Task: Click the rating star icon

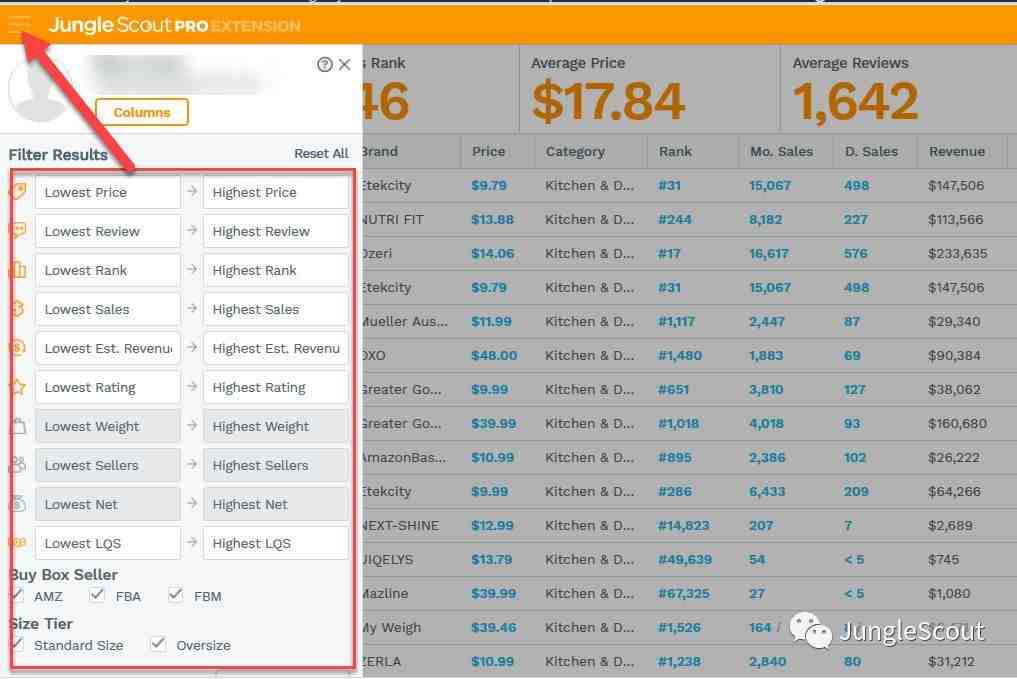Action: tap(18, 387)
